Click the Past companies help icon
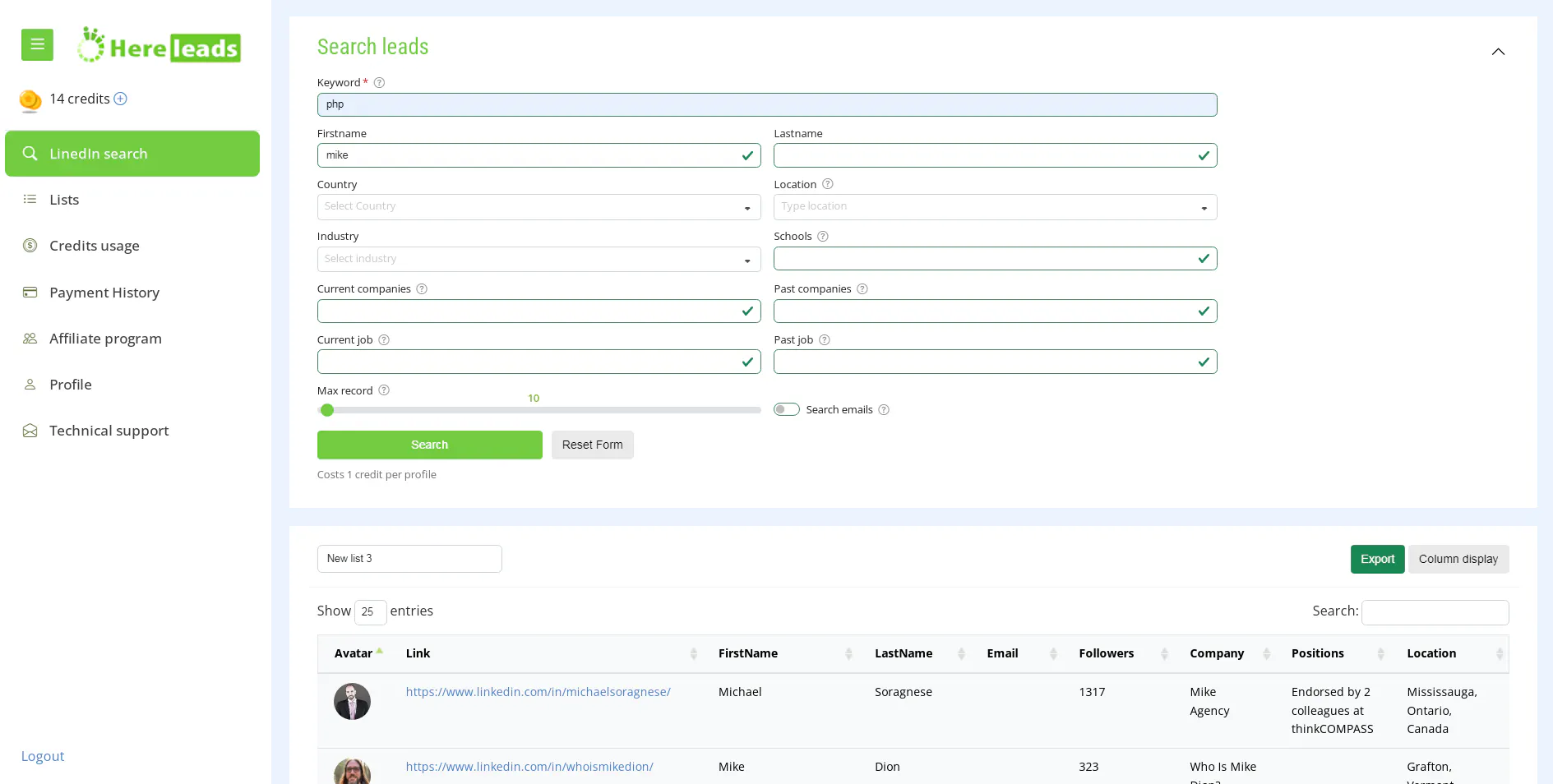 (x=862, y=289)
